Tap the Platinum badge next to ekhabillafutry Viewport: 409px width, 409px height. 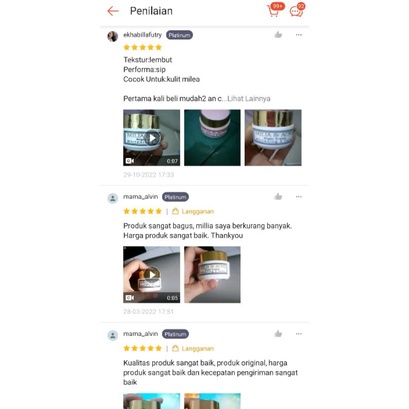[x=179, y=35]
